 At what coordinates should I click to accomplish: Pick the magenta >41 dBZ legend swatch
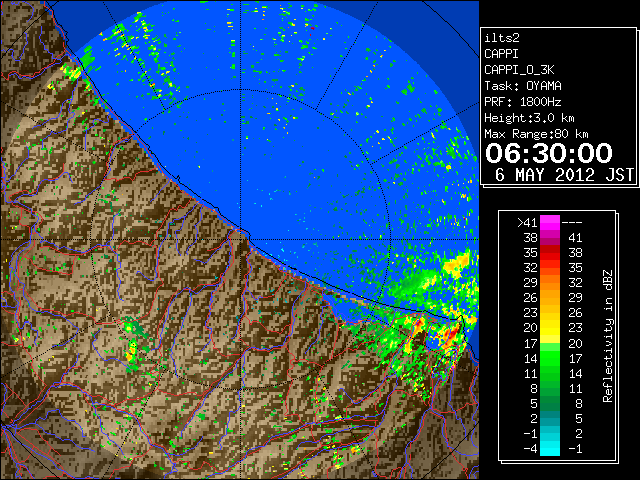pos(550,223)
